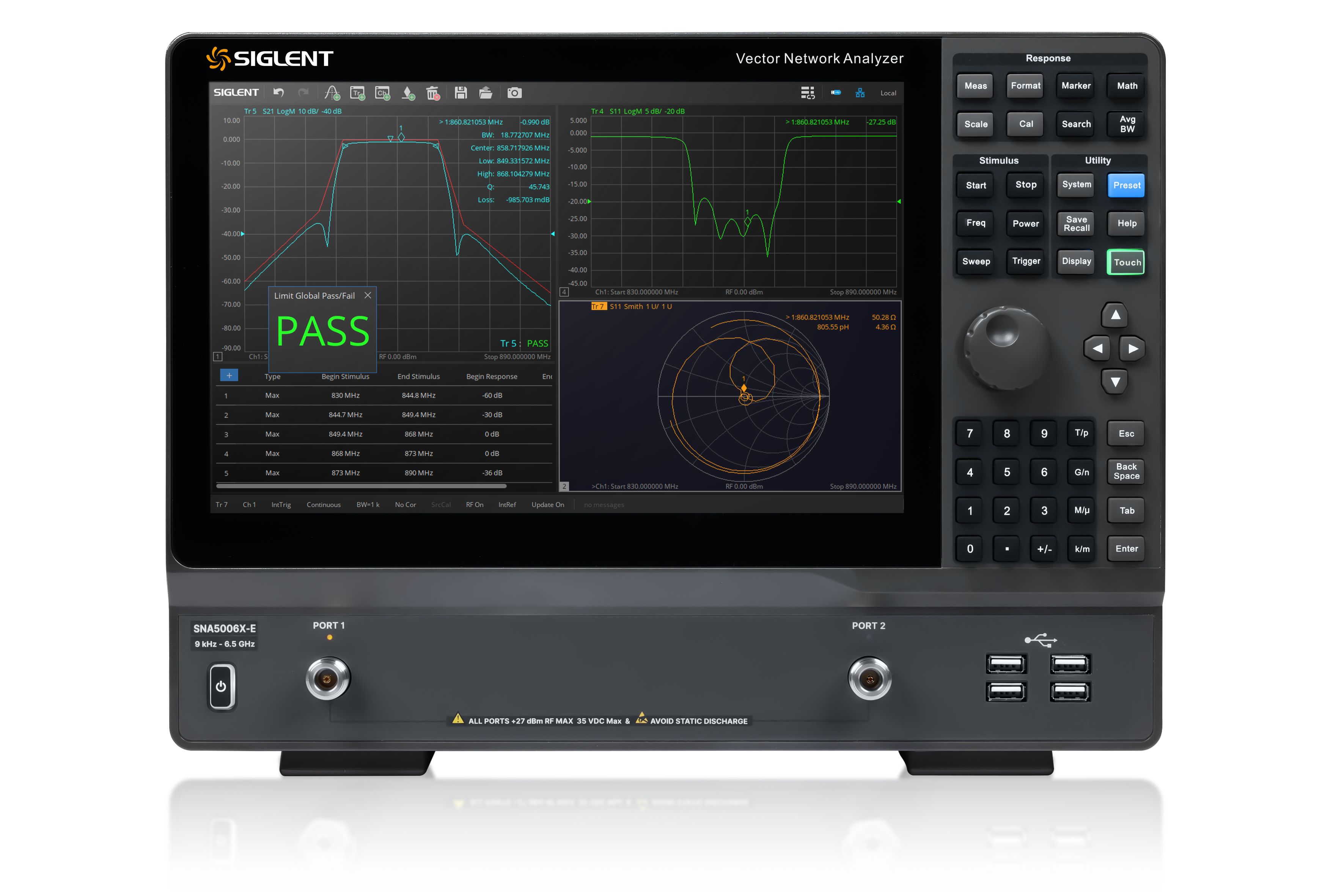Screen dimensions: 1344x896
Task: Click the up arrow navigation key
Action: pos(1115,315)
